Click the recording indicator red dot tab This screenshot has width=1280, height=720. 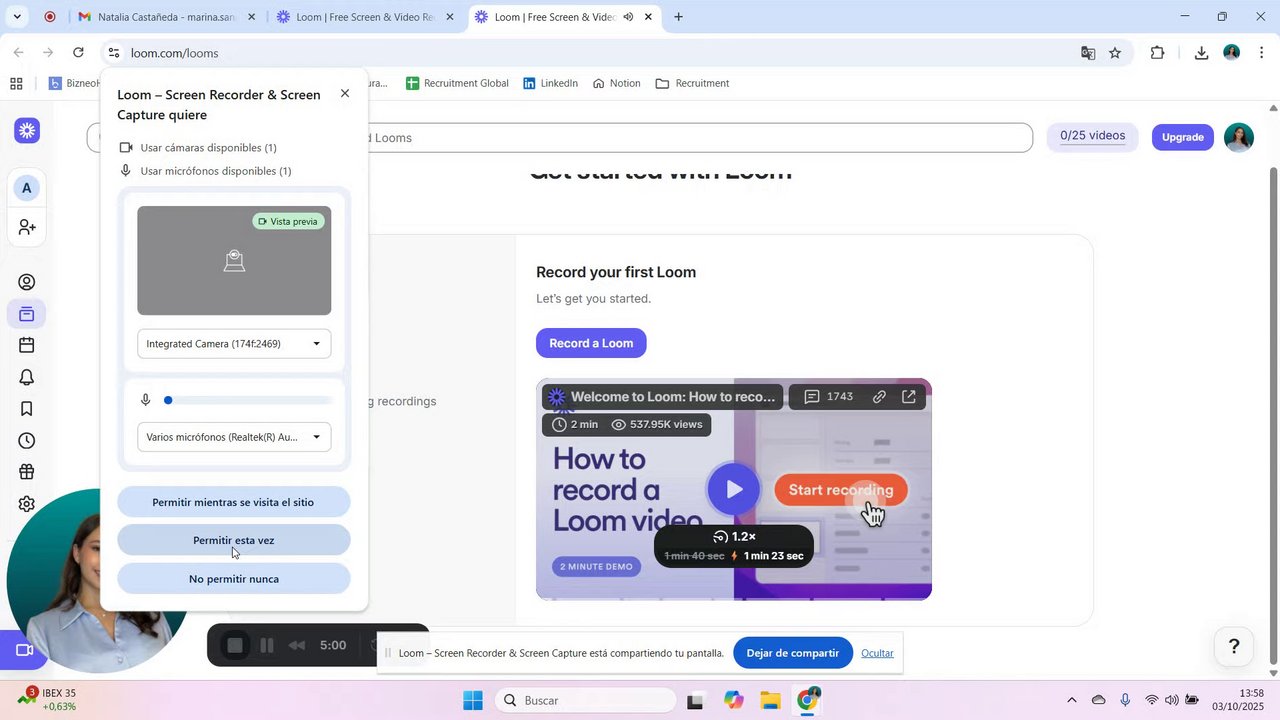(50, 17)
